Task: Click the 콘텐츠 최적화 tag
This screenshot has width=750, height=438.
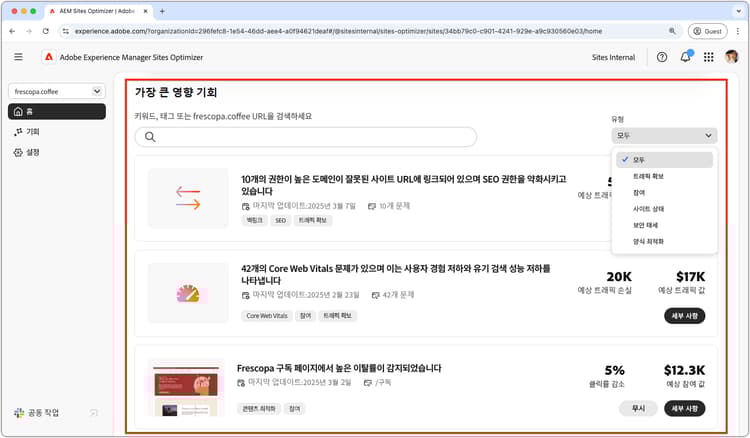Action: point(259,409)
